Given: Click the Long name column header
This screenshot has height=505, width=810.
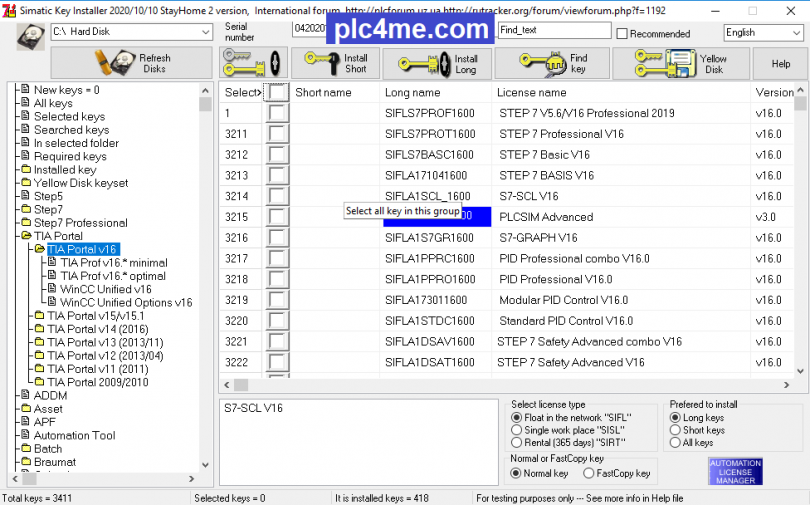Looking at the screenshot, I should (x=412, y=92).
